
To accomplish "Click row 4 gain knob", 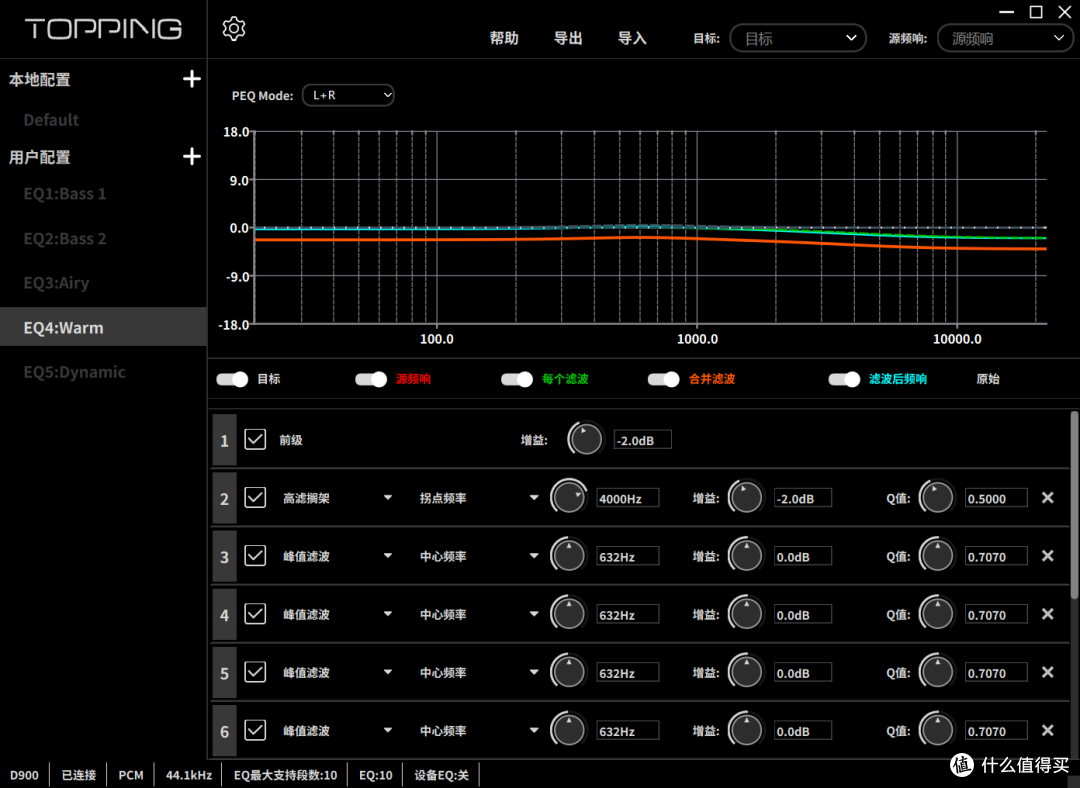I will point(747,614).
